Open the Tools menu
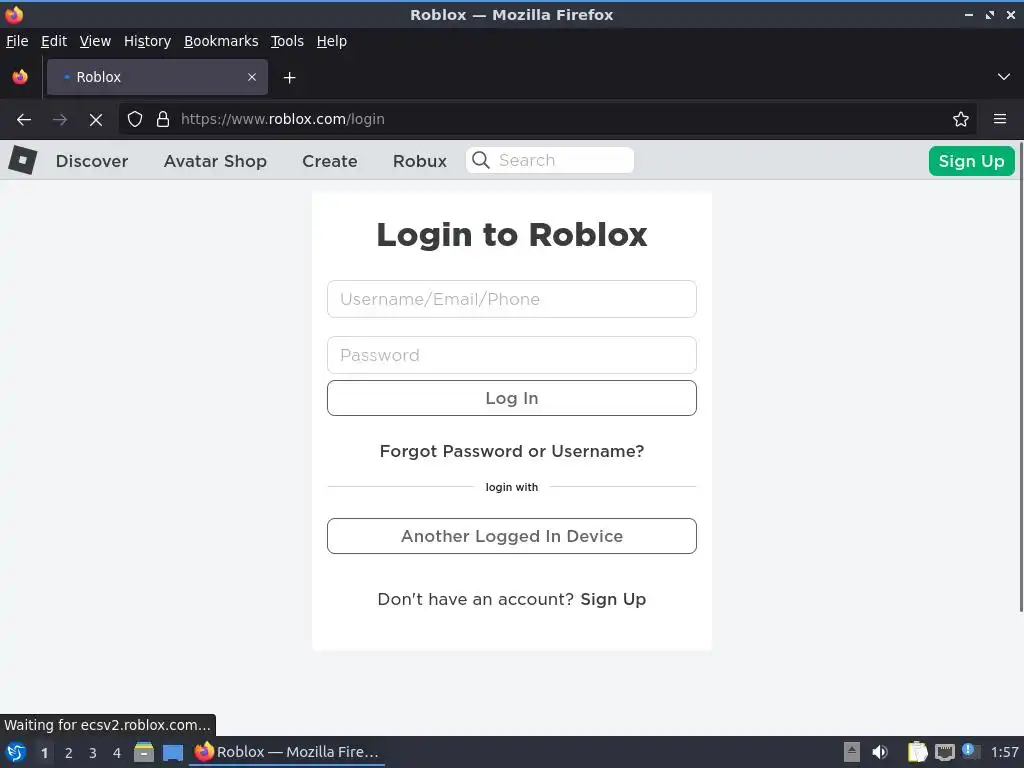1024x768 pixels. (x=287, y=41)
